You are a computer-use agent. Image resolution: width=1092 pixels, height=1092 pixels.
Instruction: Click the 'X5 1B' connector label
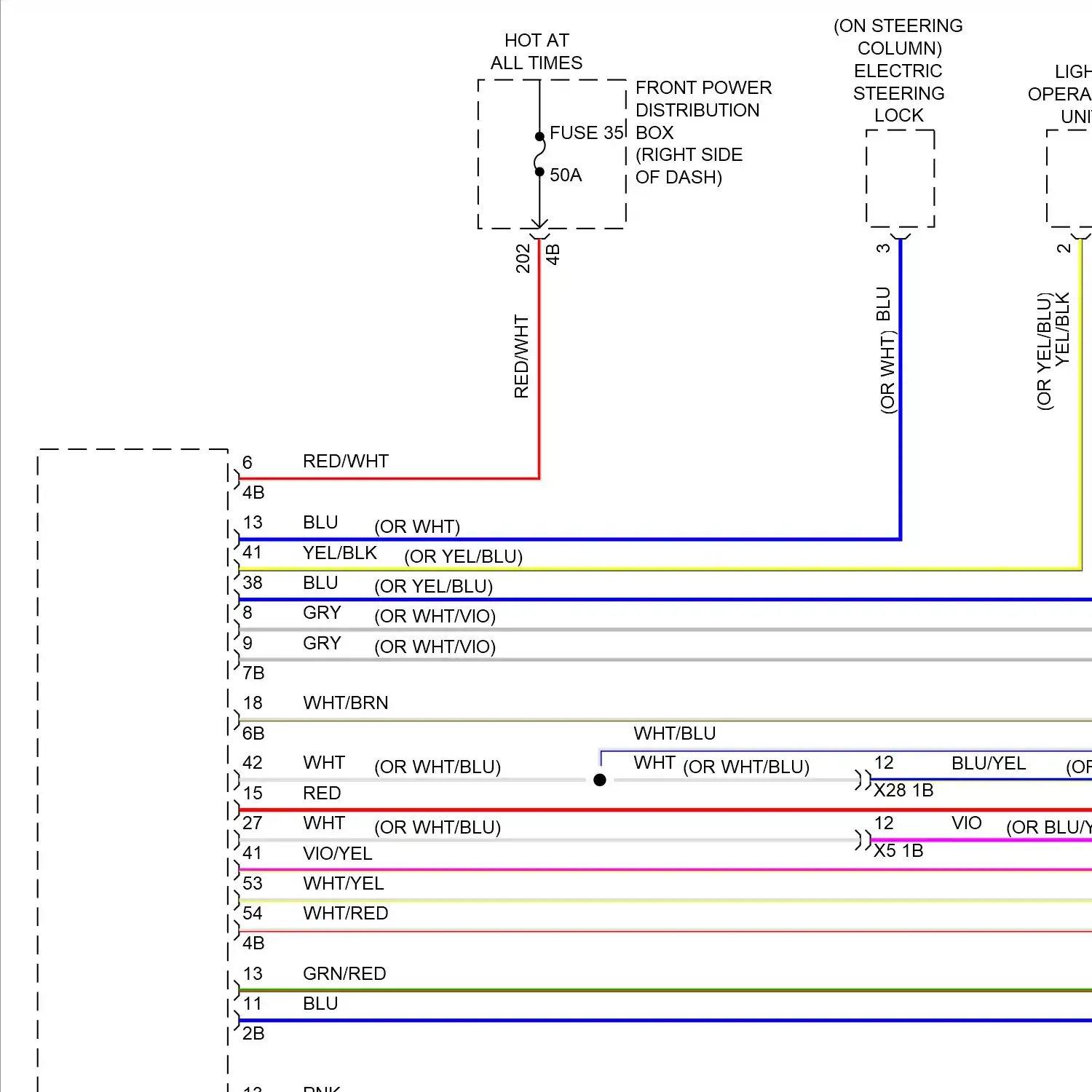[x=898, y=851]
